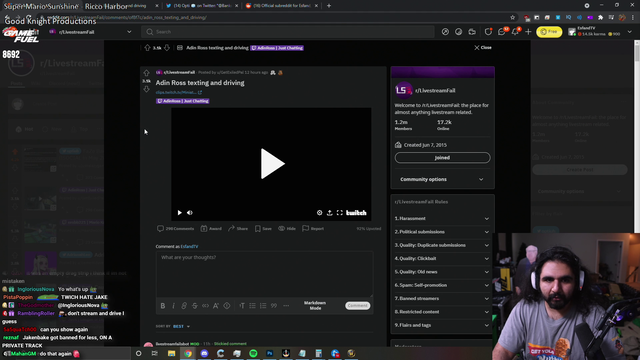
Task: Insert quote block in comment editor
Action: coord(274,306)
